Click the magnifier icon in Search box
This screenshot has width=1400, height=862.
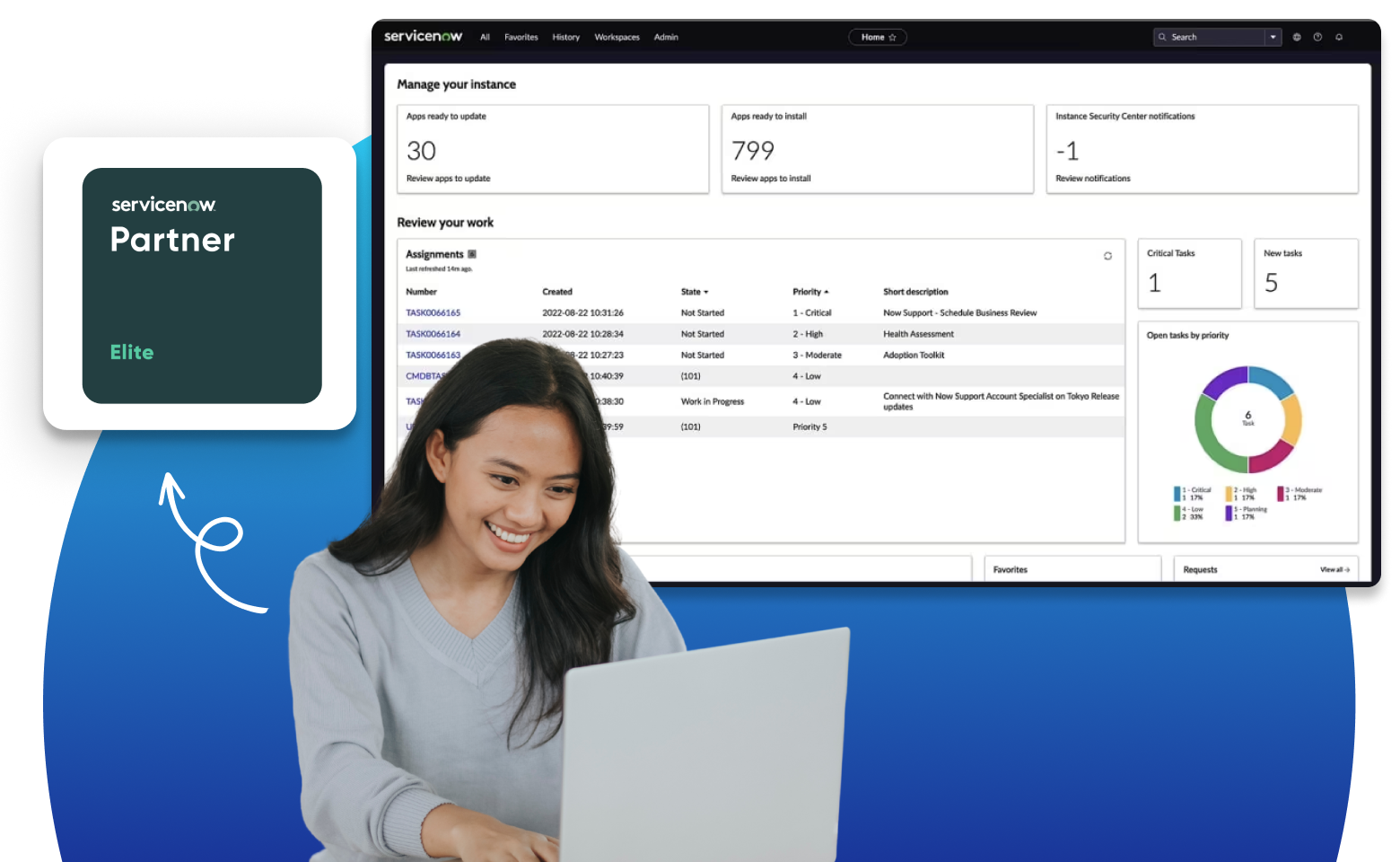pos(1162,37)
